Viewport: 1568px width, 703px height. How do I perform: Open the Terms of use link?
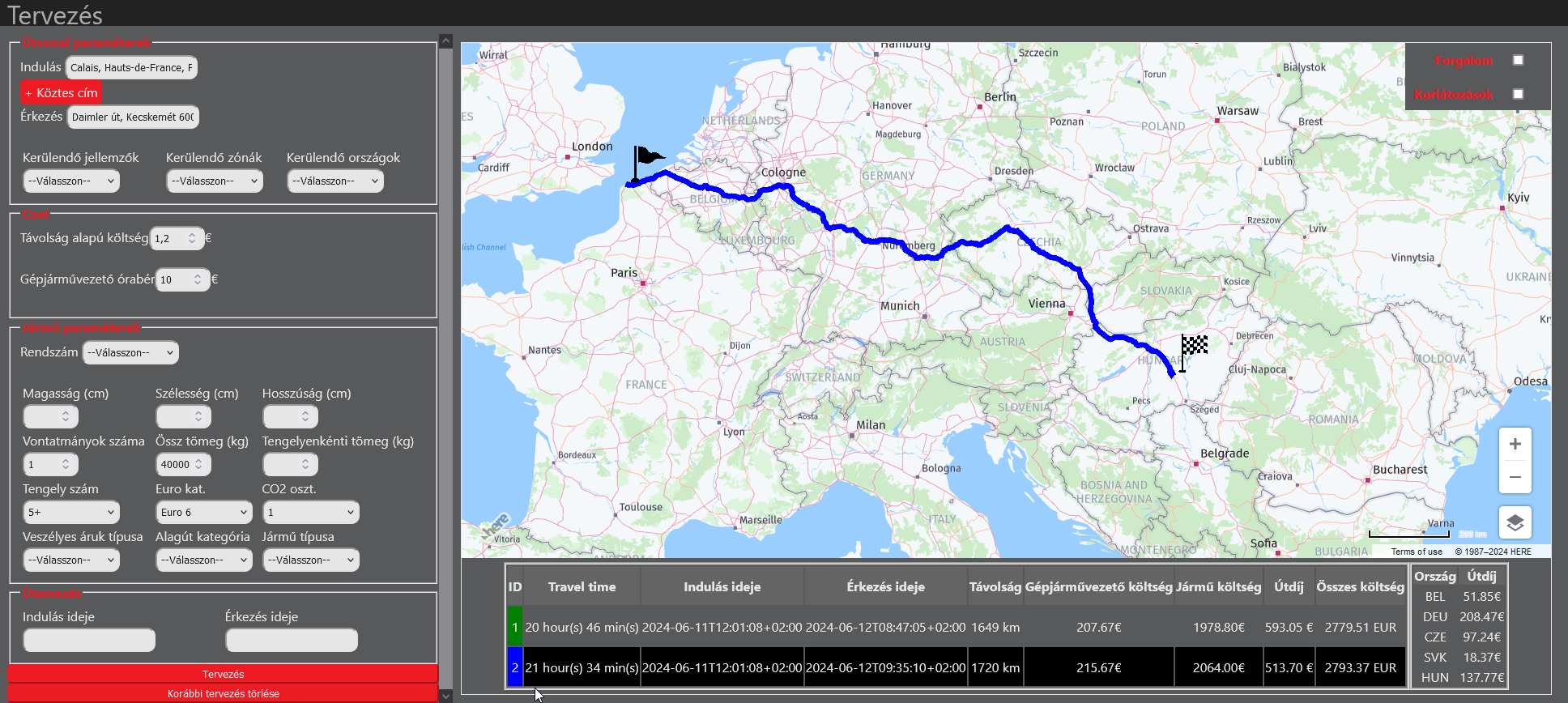(1417, 552)
